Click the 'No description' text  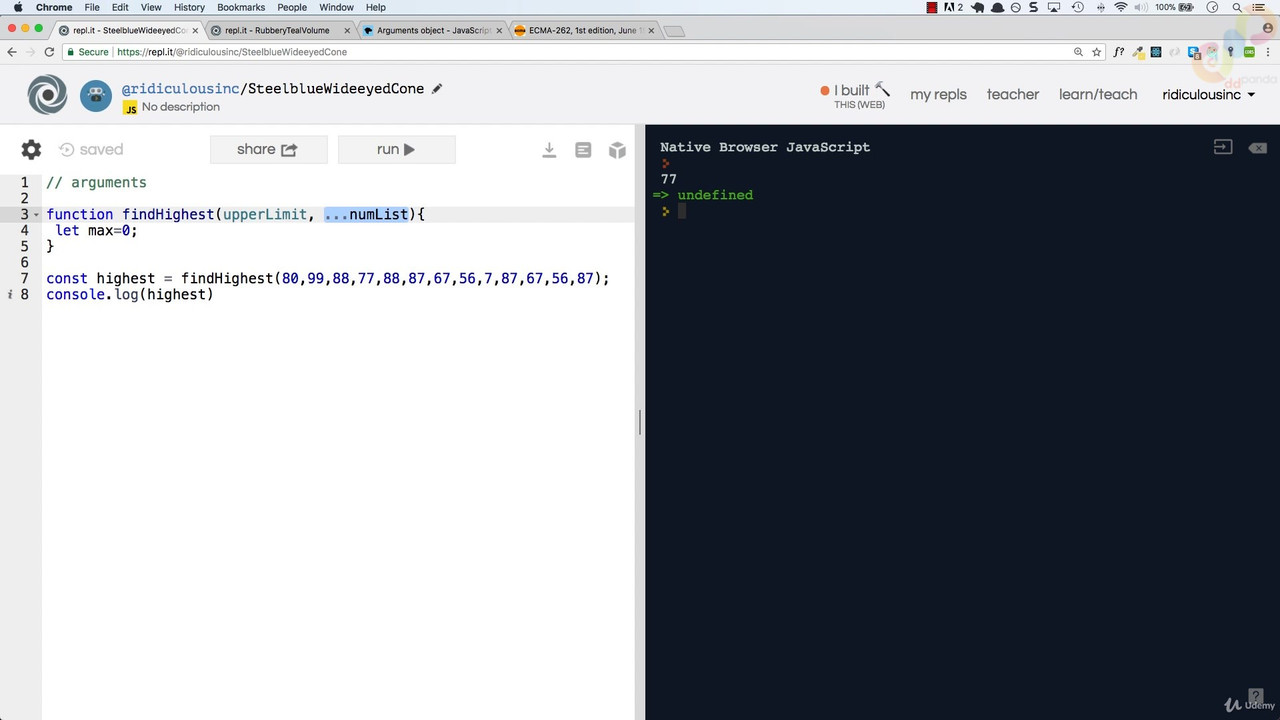click(180, 107)
